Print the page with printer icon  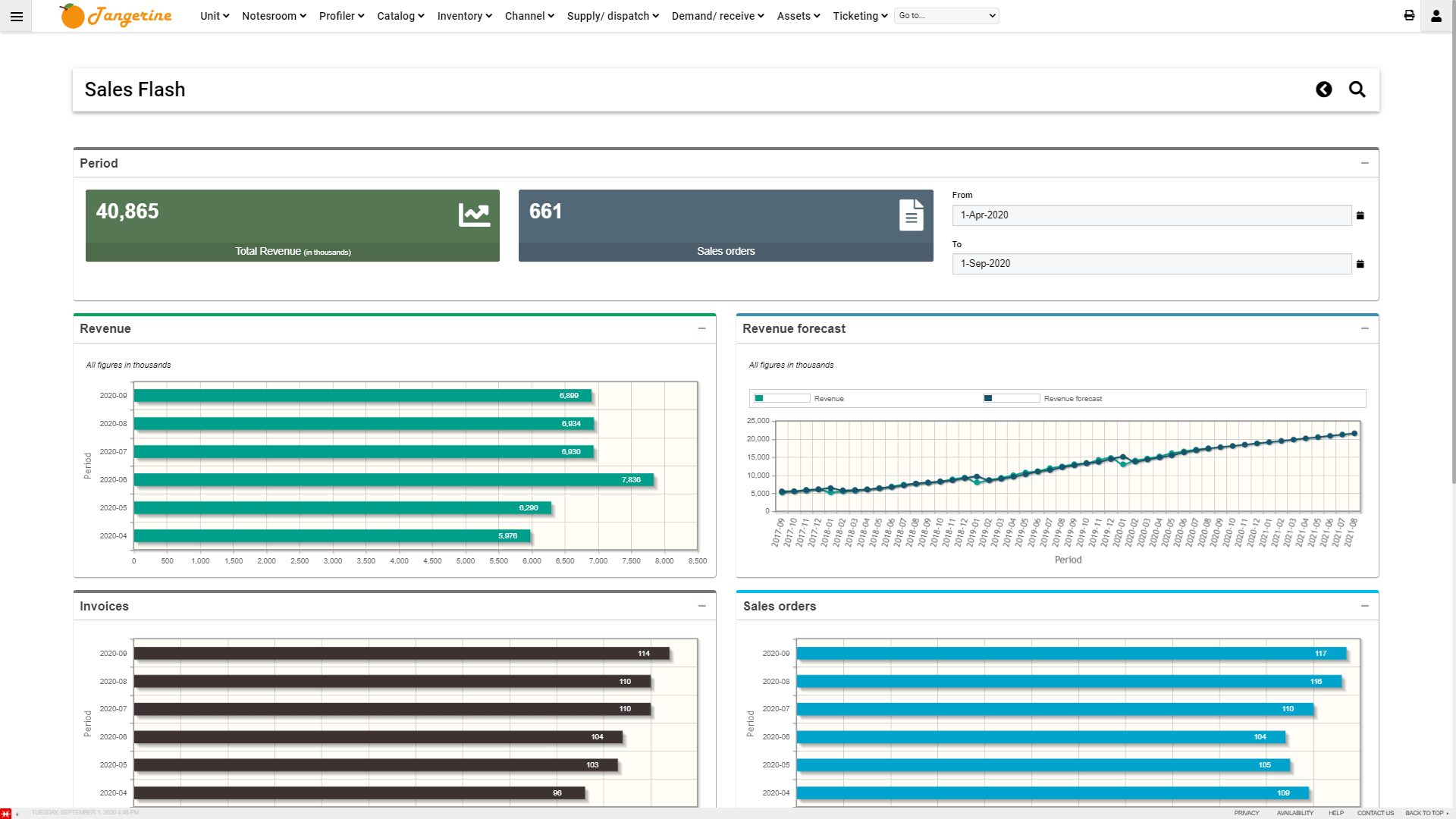pos(1409,16)
